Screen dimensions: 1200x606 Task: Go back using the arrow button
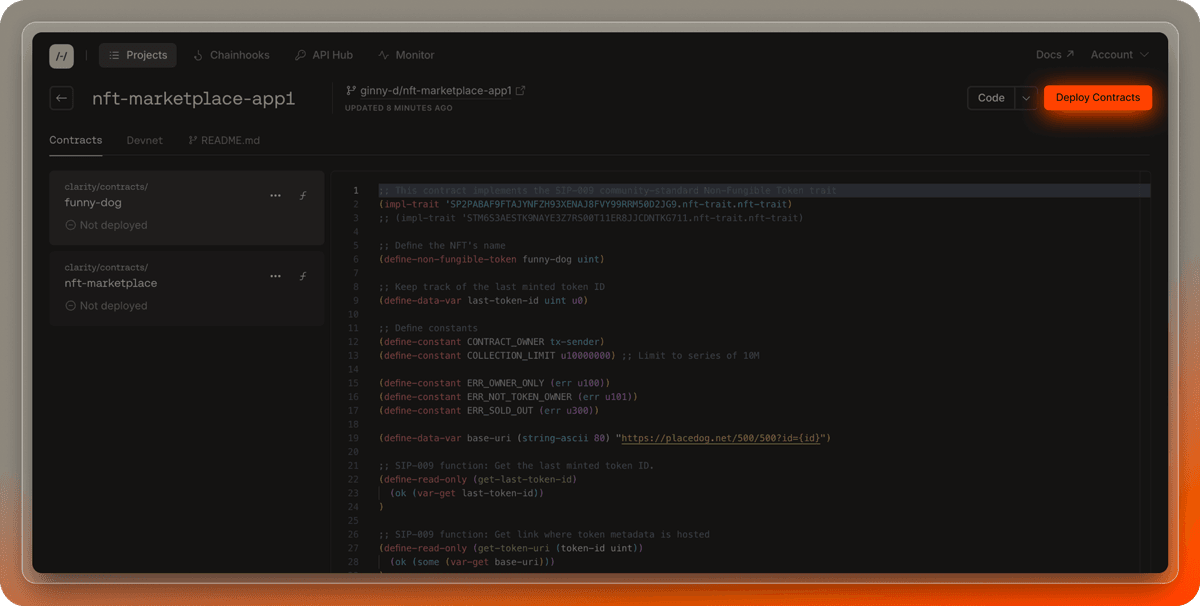coord(62,98)
